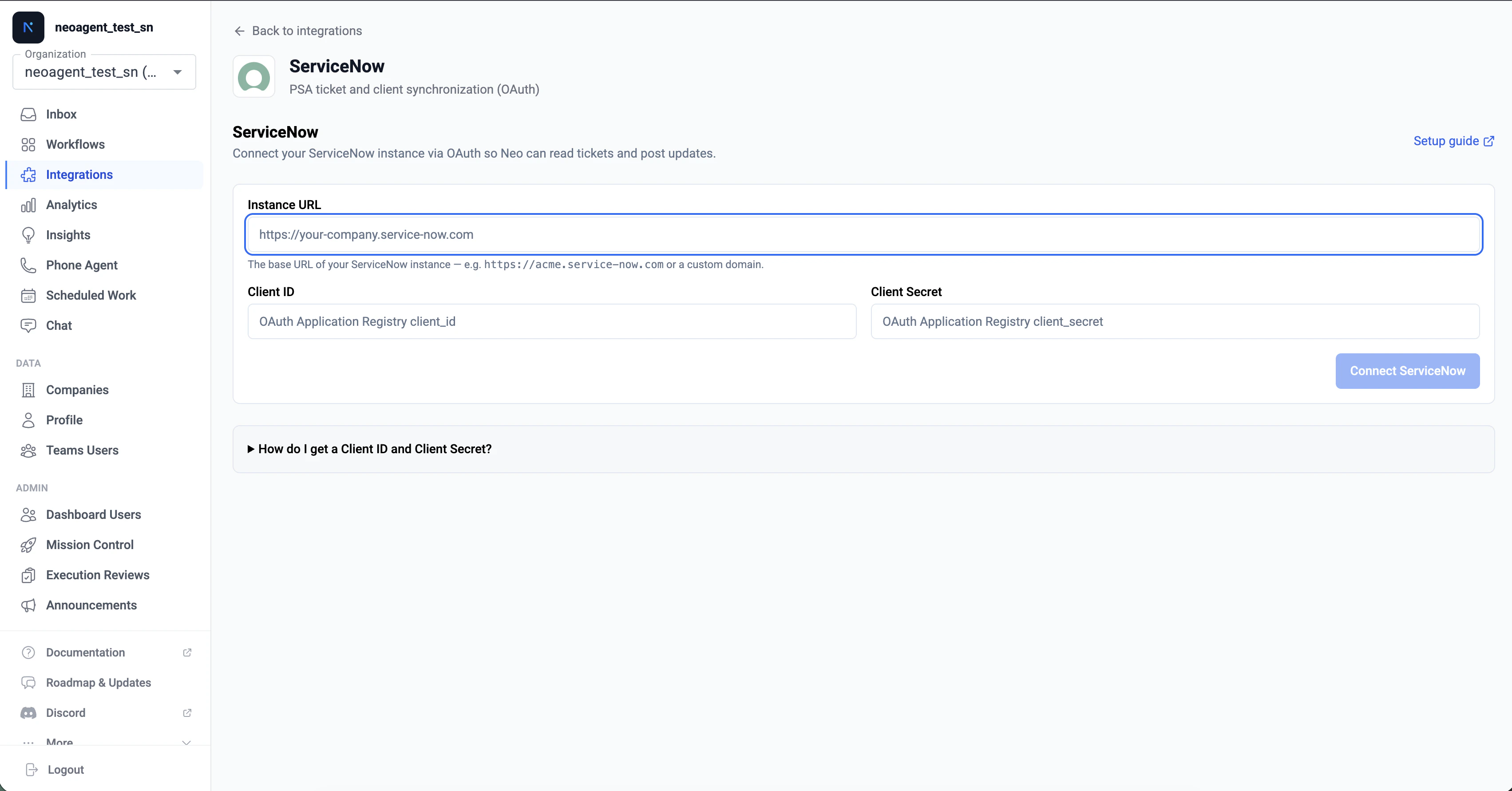Click the Discord logo icon
This screenshot has width=1512, height=791.
pos(28,713)
